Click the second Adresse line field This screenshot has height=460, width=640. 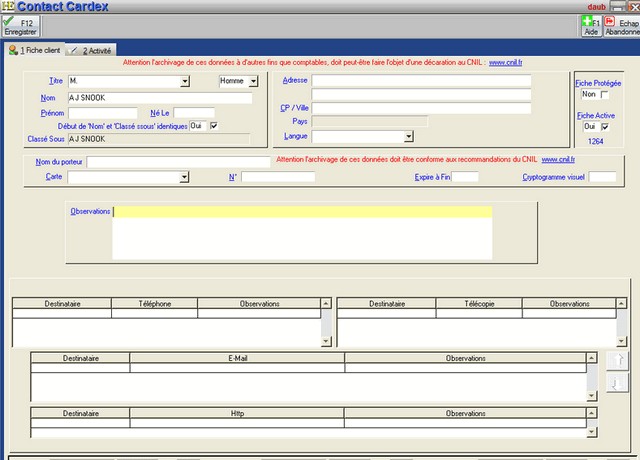tap(421, 95)
